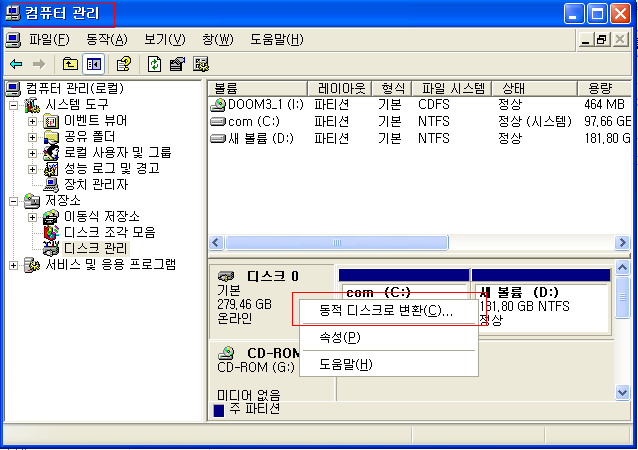638x450 pixels.
Task: Click the volume list horizontal scrollbar thumb
Action: click(x=337, y=243)
